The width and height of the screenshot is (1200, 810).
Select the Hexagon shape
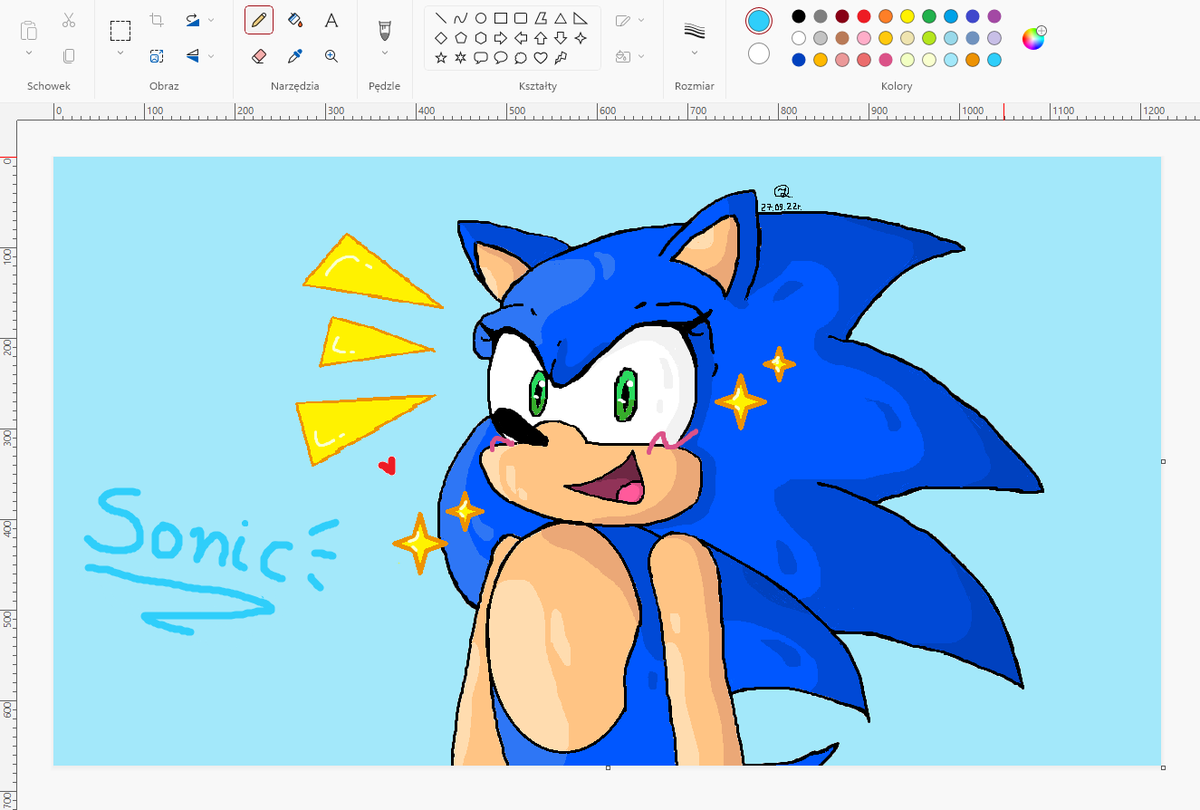481,38
